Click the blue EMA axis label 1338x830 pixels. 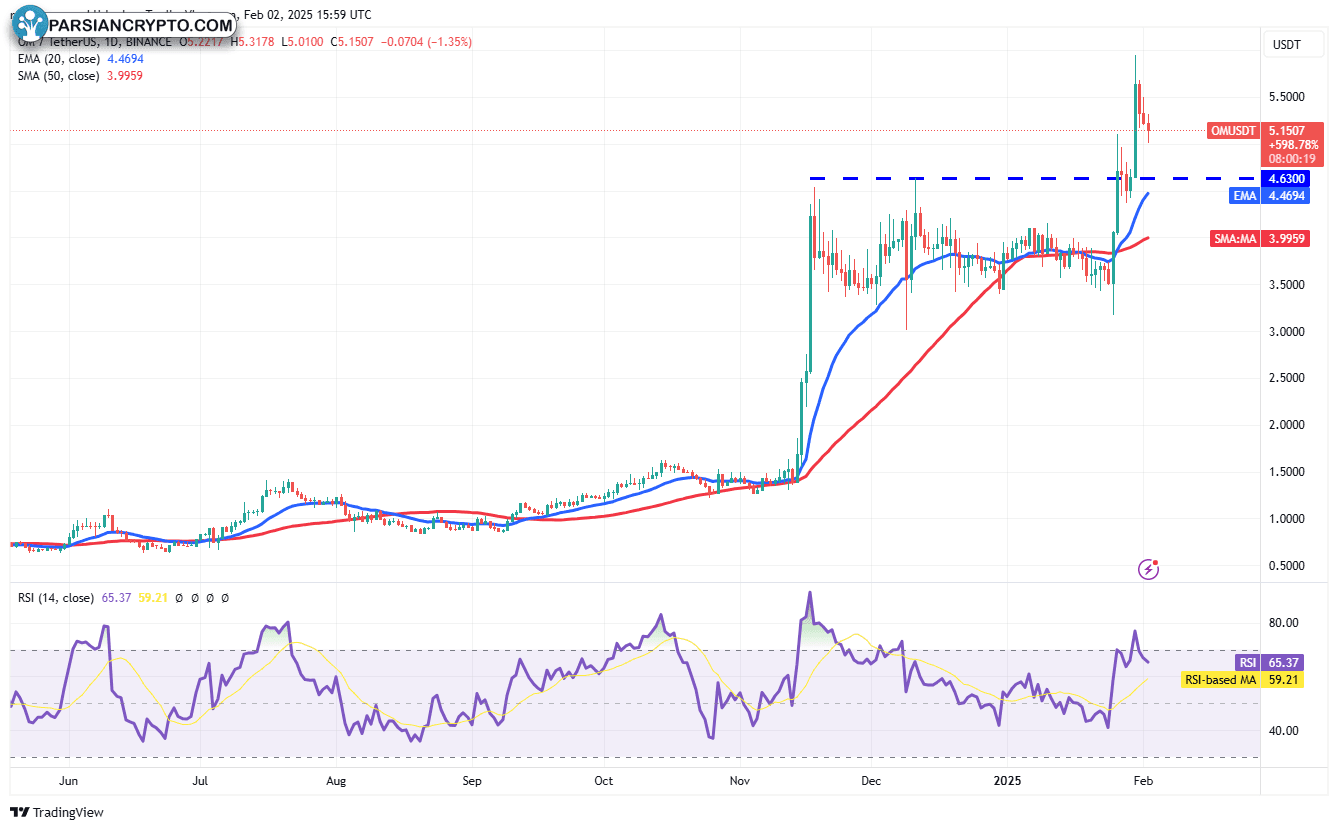tap(1245, 196)
